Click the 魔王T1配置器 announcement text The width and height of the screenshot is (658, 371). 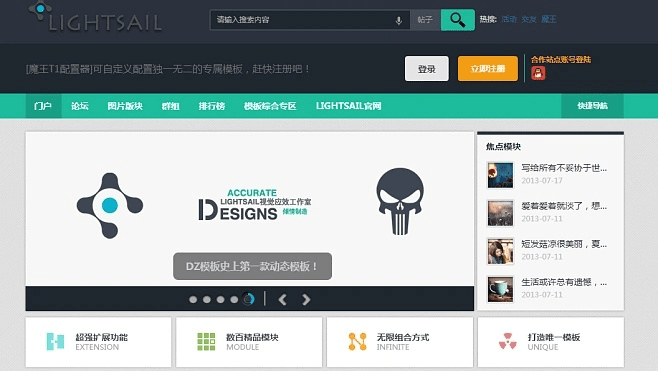click(x=168, y=69)
